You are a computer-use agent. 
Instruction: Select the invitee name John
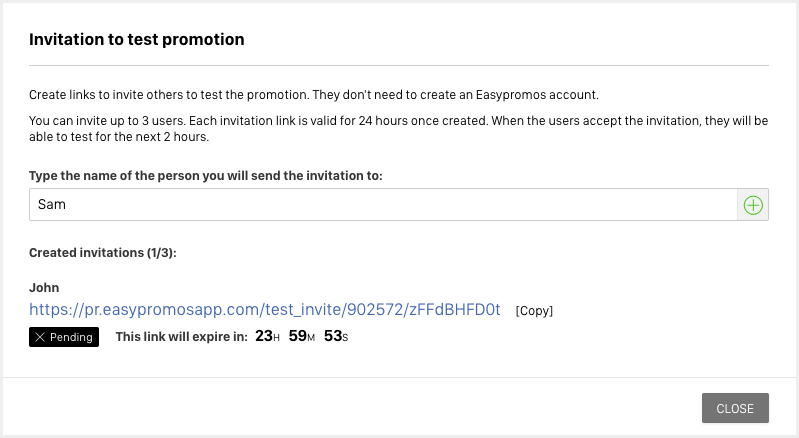click(x=44, y=288)
